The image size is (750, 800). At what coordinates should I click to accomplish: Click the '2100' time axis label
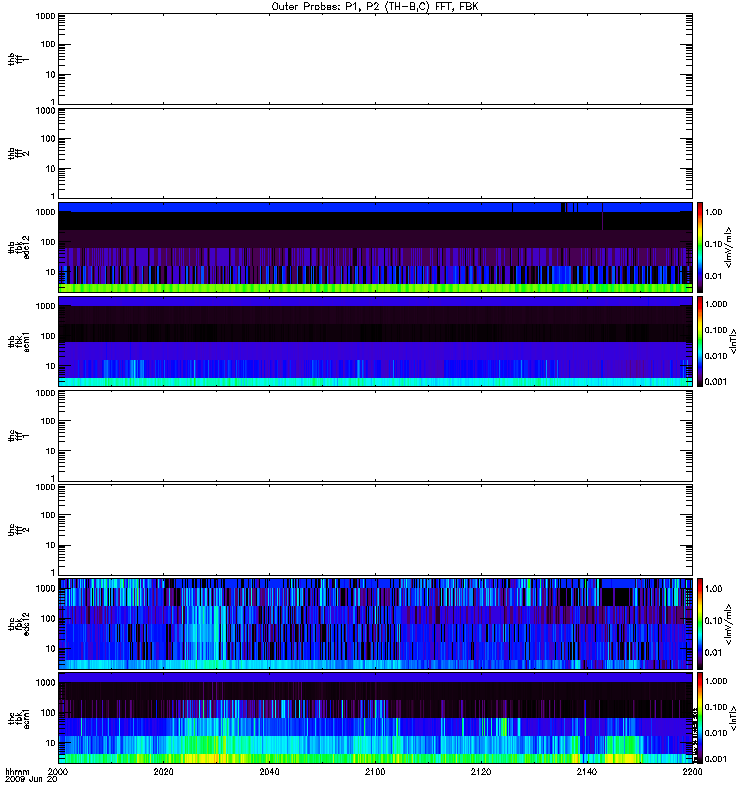coord(375,771)
